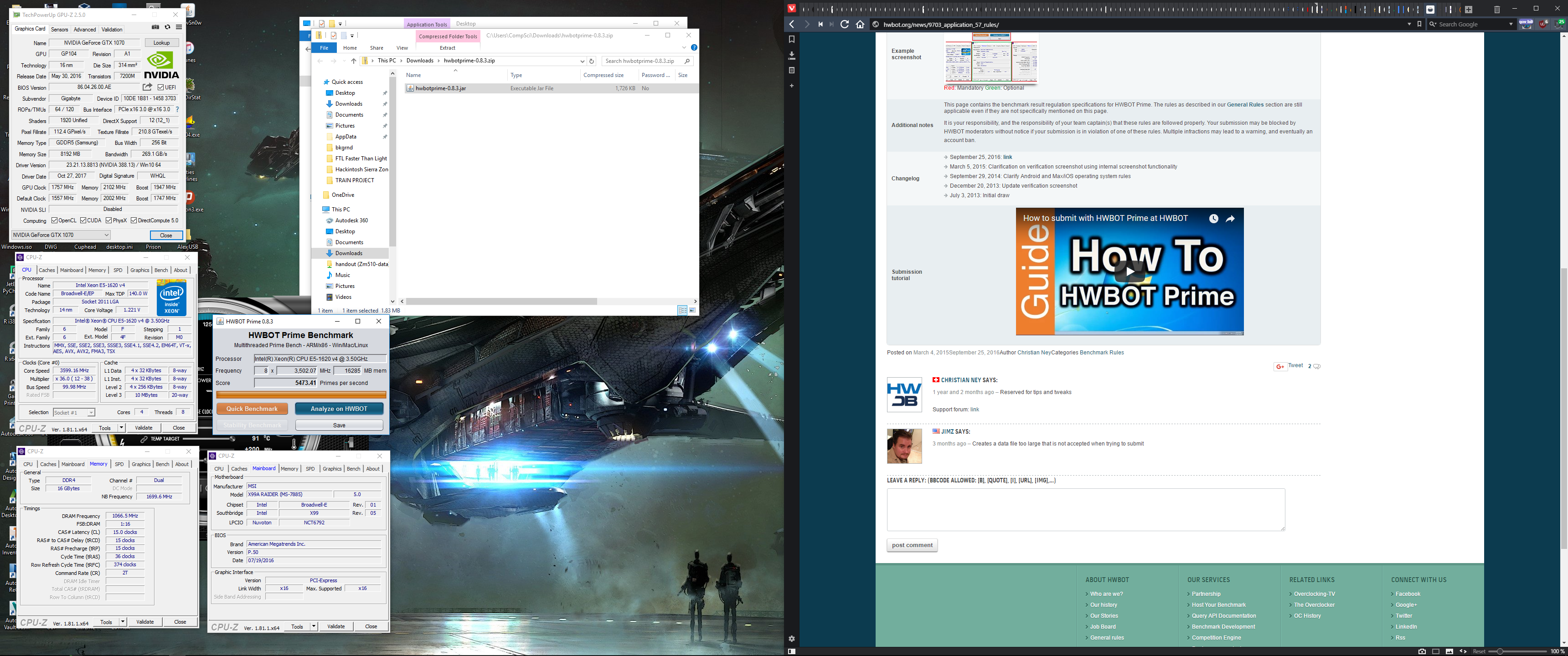Click comment reply text area

(1086, 509)
